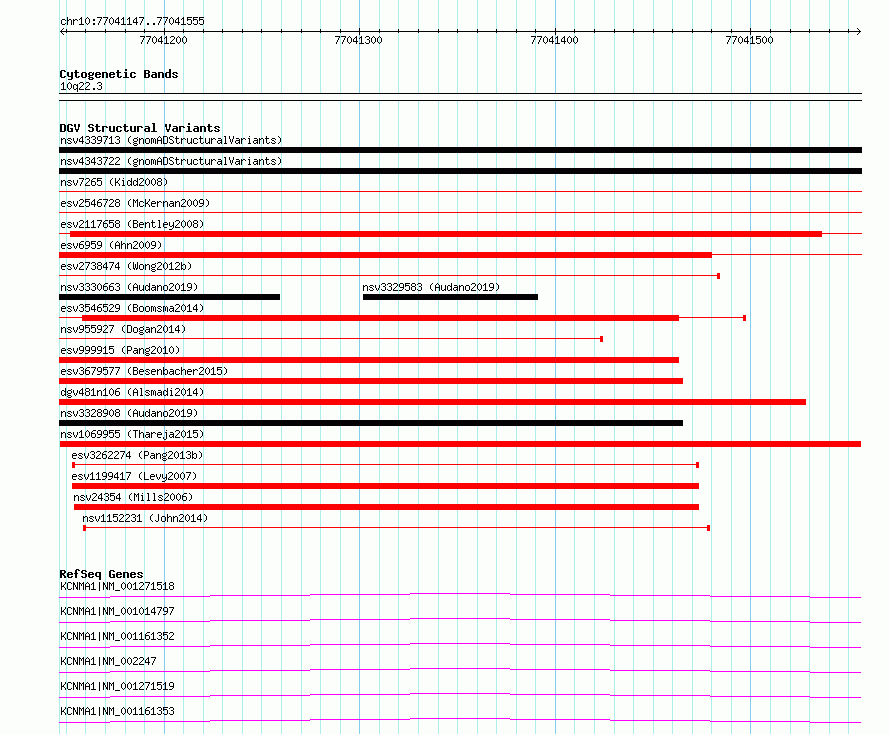Click ruler position 77041300
Viewport: 890px width, 734px height.
[358, 40]
